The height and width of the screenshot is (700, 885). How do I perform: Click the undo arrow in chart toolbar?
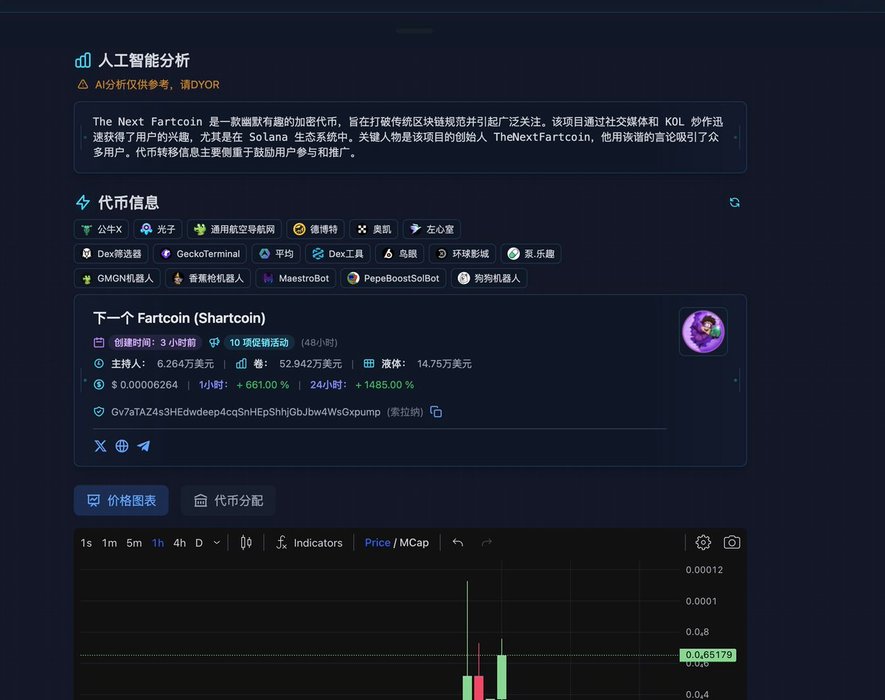458,542
